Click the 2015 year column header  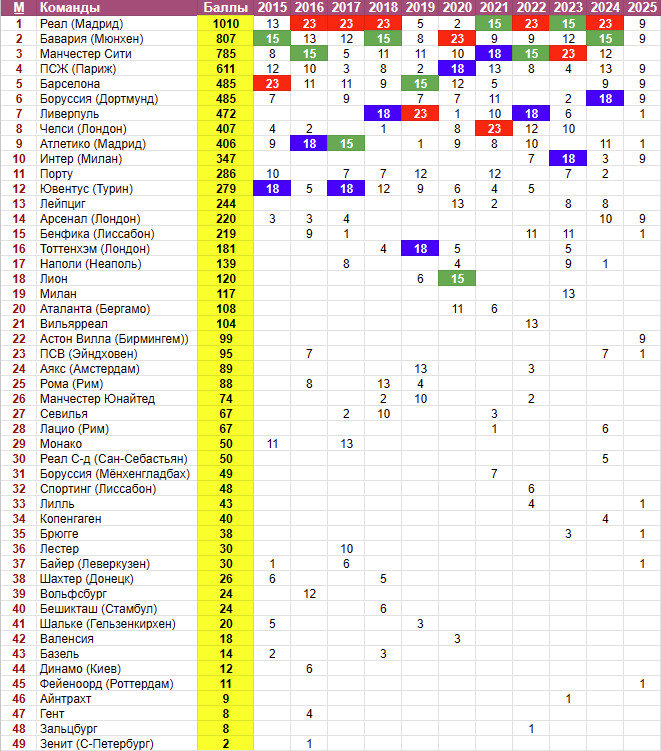pyautogui.click(x=272, y=8)
